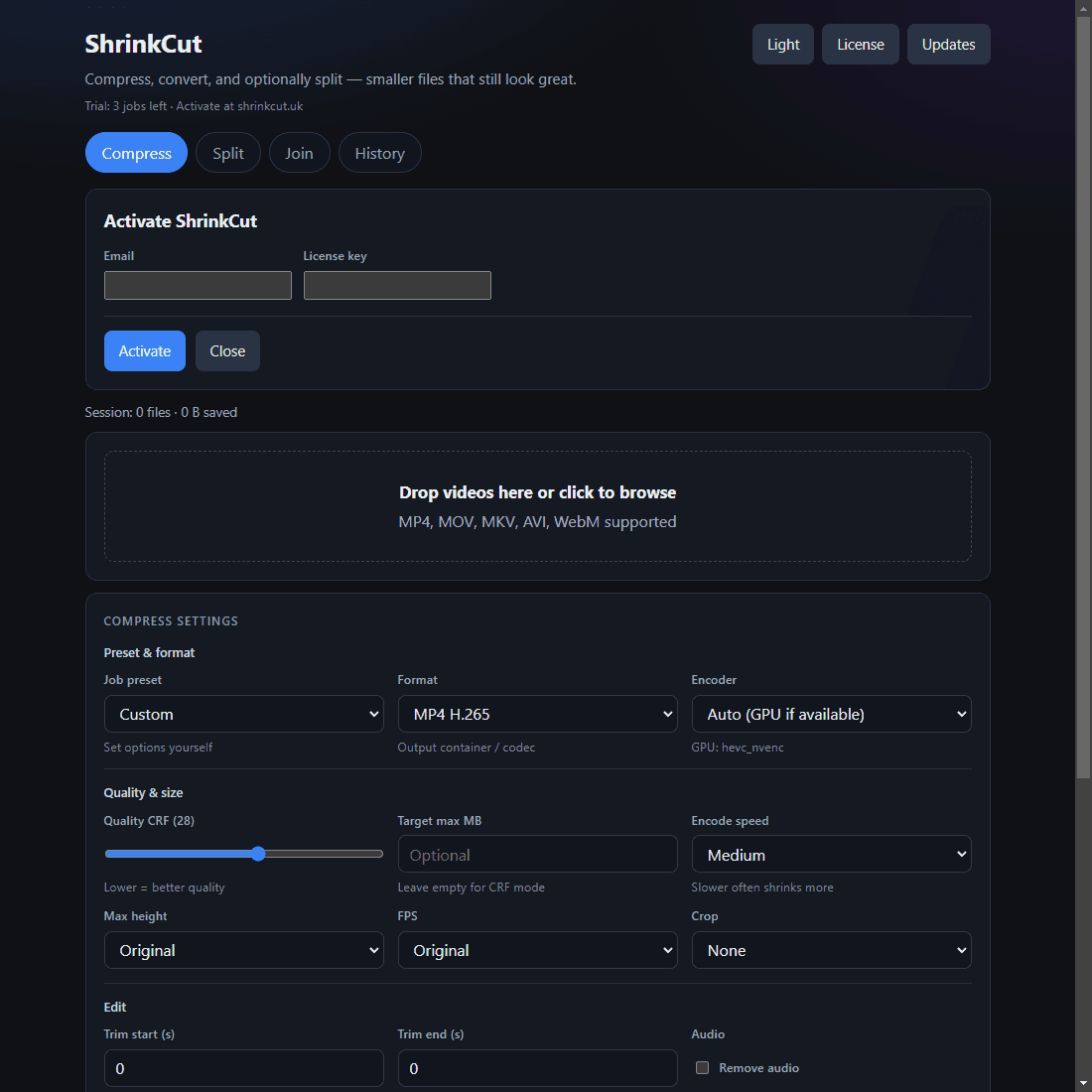This screenshot has height=1092, width=1092.
Task: Click the 'Session: 0 files · 0 B saved' text
Action: [x=161, y=412]
